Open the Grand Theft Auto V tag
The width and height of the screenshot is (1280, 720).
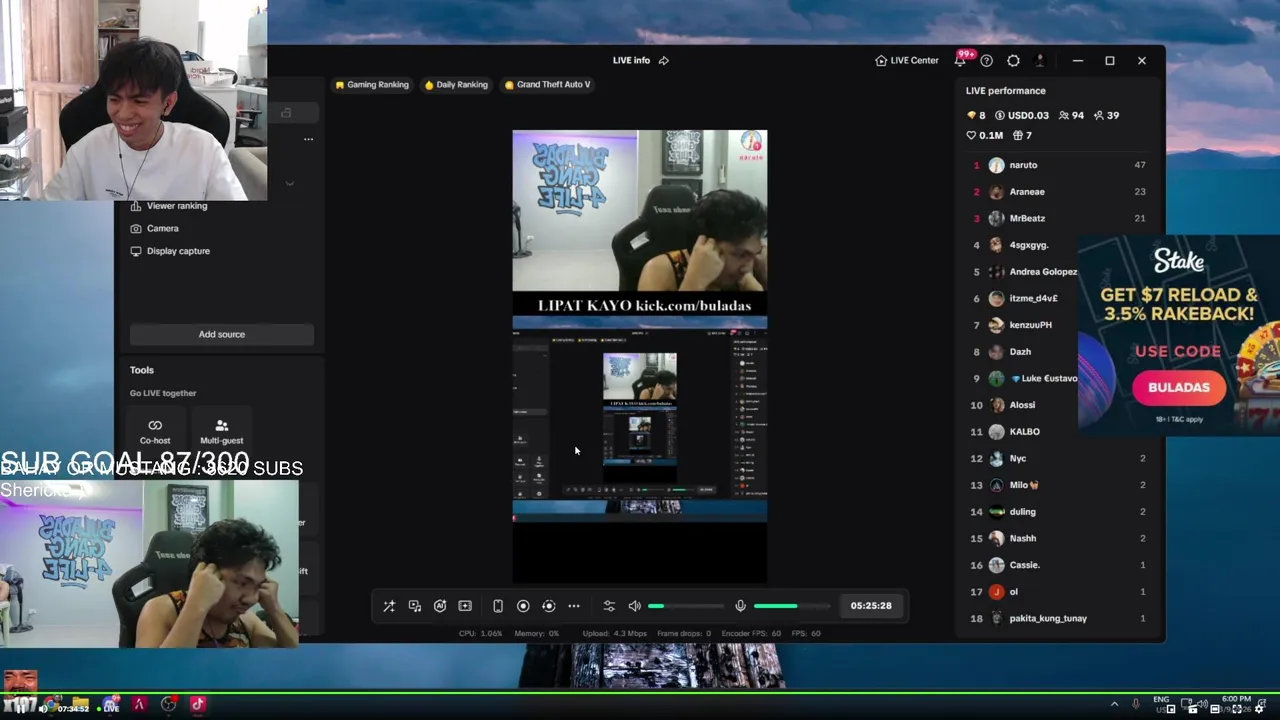(x=547, y=85)
